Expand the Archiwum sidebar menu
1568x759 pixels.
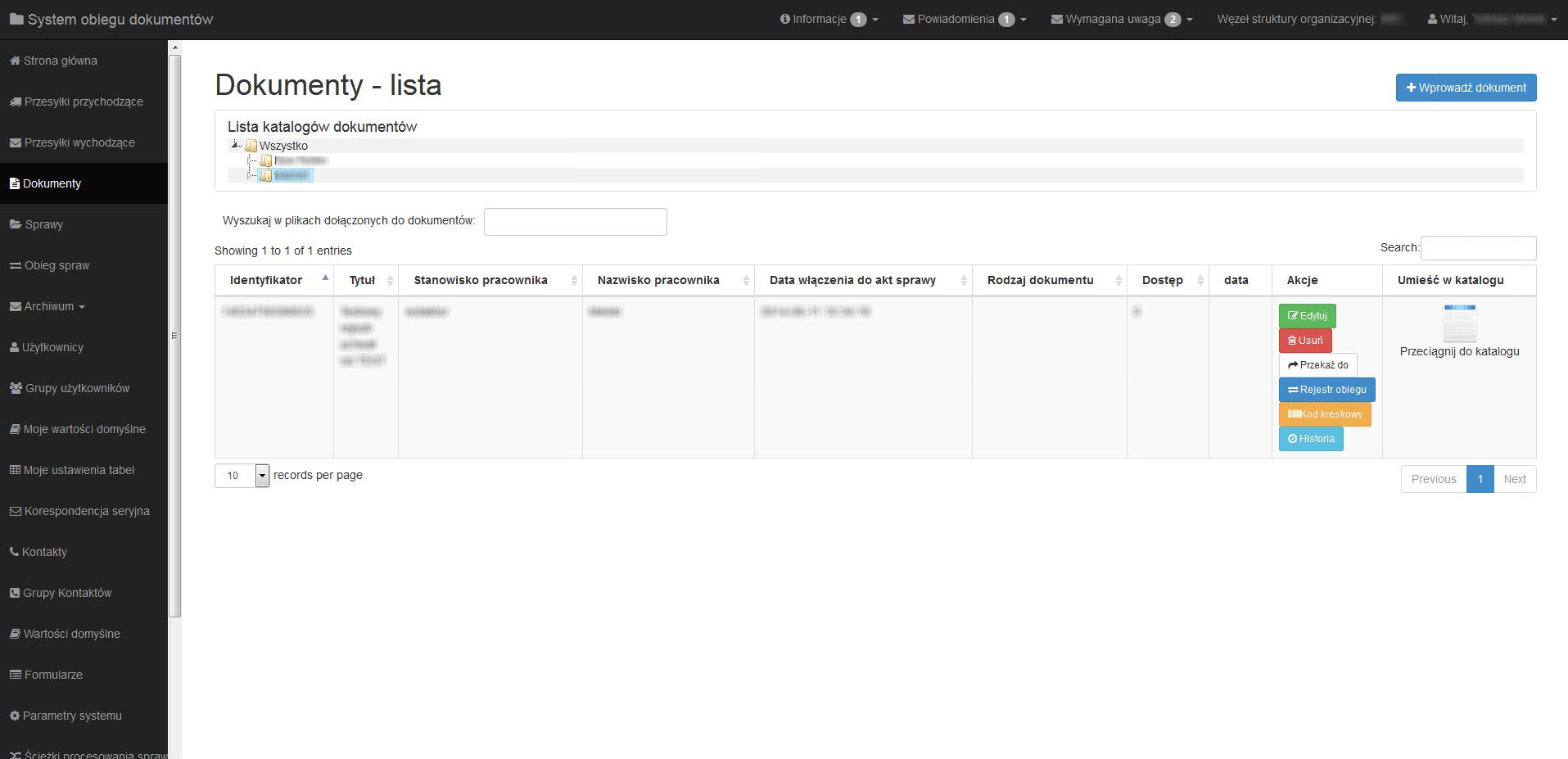pyautogui.click(x=48, y=306)
